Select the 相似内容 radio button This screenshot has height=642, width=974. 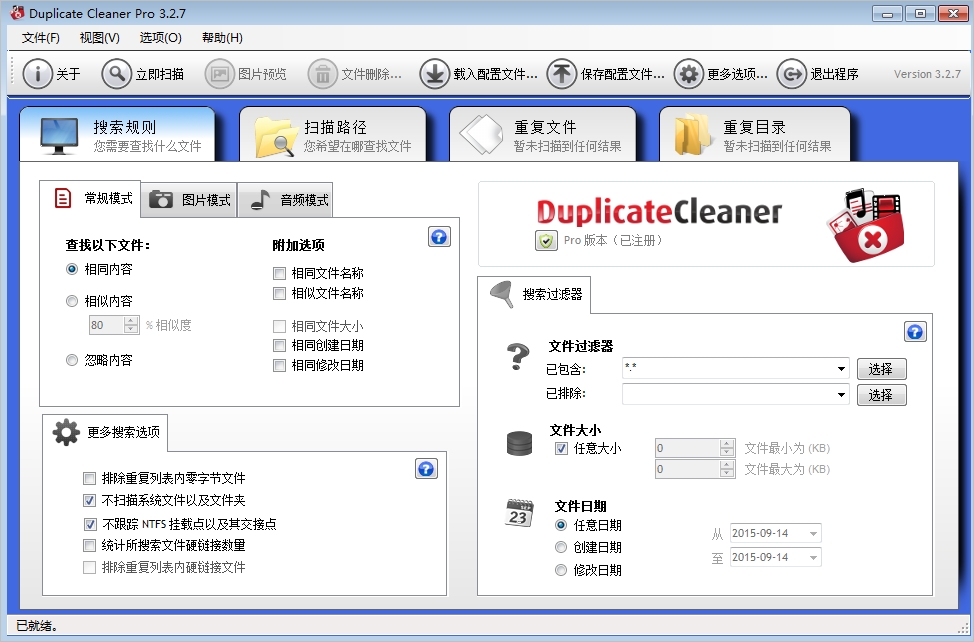[72, 301]
